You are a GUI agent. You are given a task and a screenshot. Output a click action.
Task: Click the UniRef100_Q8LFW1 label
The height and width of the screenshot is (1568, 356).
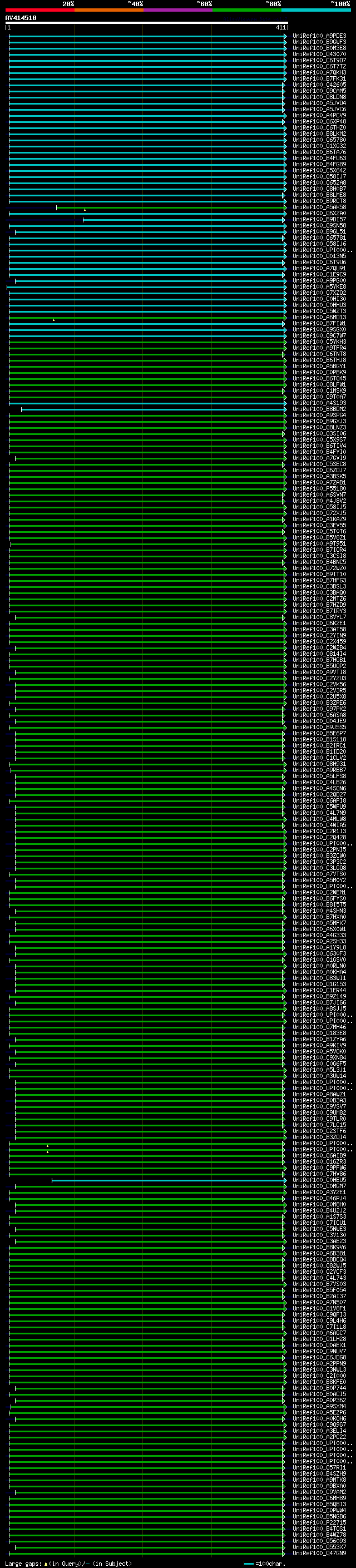tap(319, 385)
